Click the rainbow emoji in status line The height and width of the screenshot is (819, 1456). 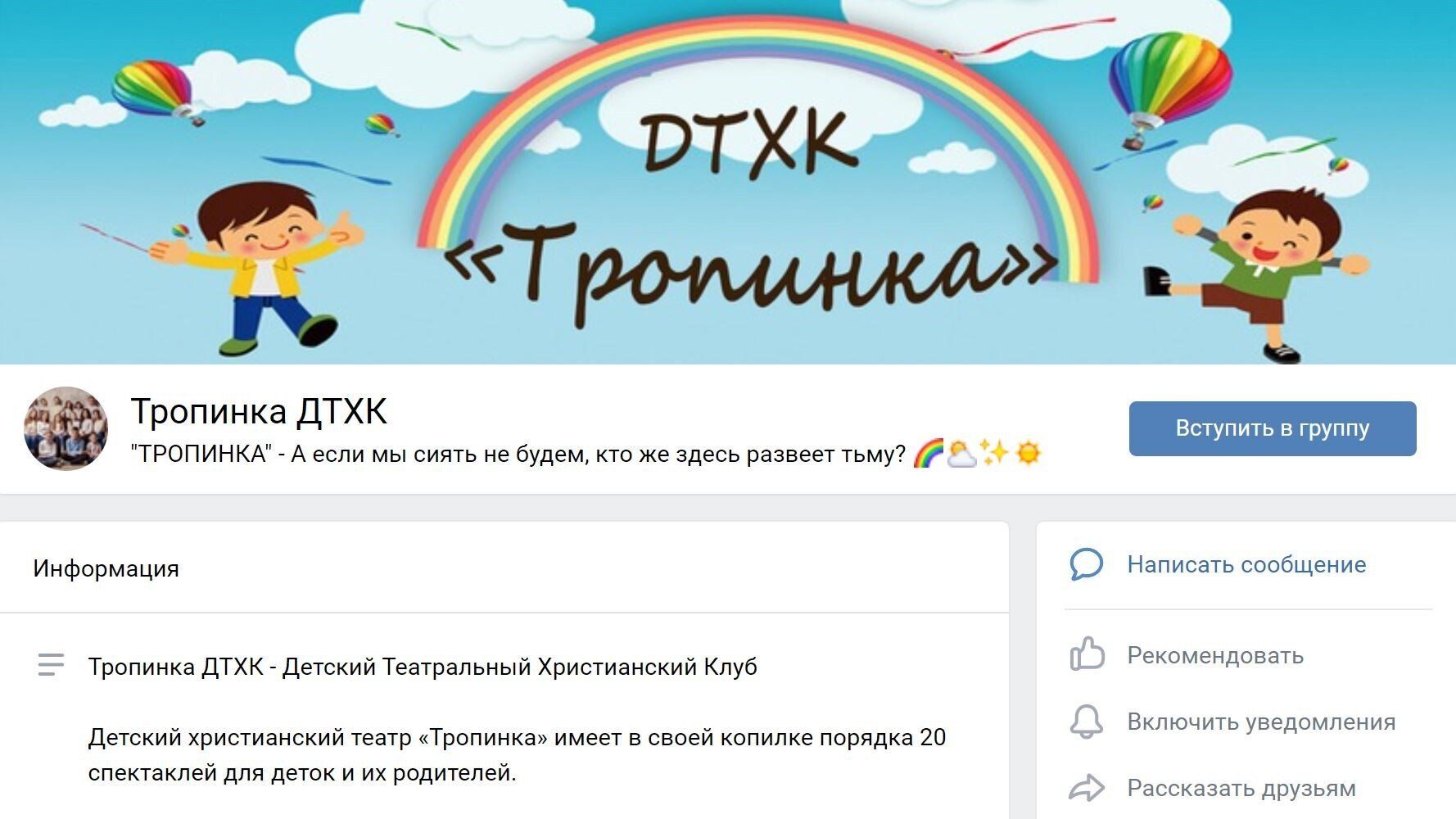pyautogui.click(x=928, y=453)
